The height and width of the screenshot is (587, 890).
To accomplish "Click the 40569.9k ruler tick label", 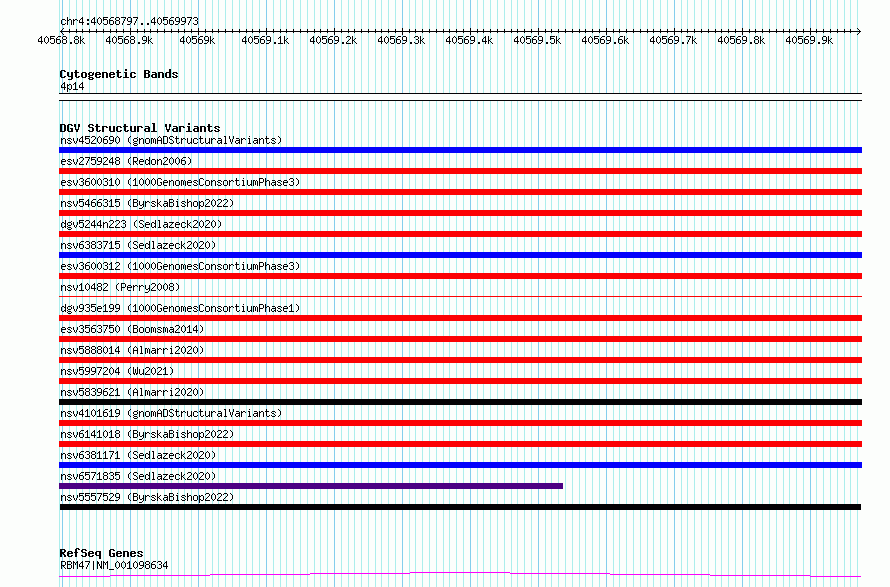I will pyautogui.click(x=809, y=40).
